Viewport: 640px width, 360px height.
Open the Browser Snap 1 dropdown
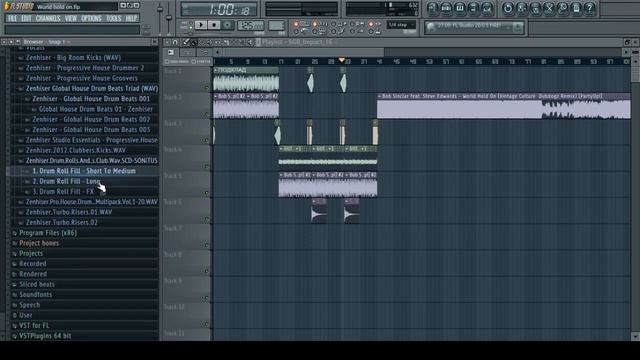(x=46, y=42)
